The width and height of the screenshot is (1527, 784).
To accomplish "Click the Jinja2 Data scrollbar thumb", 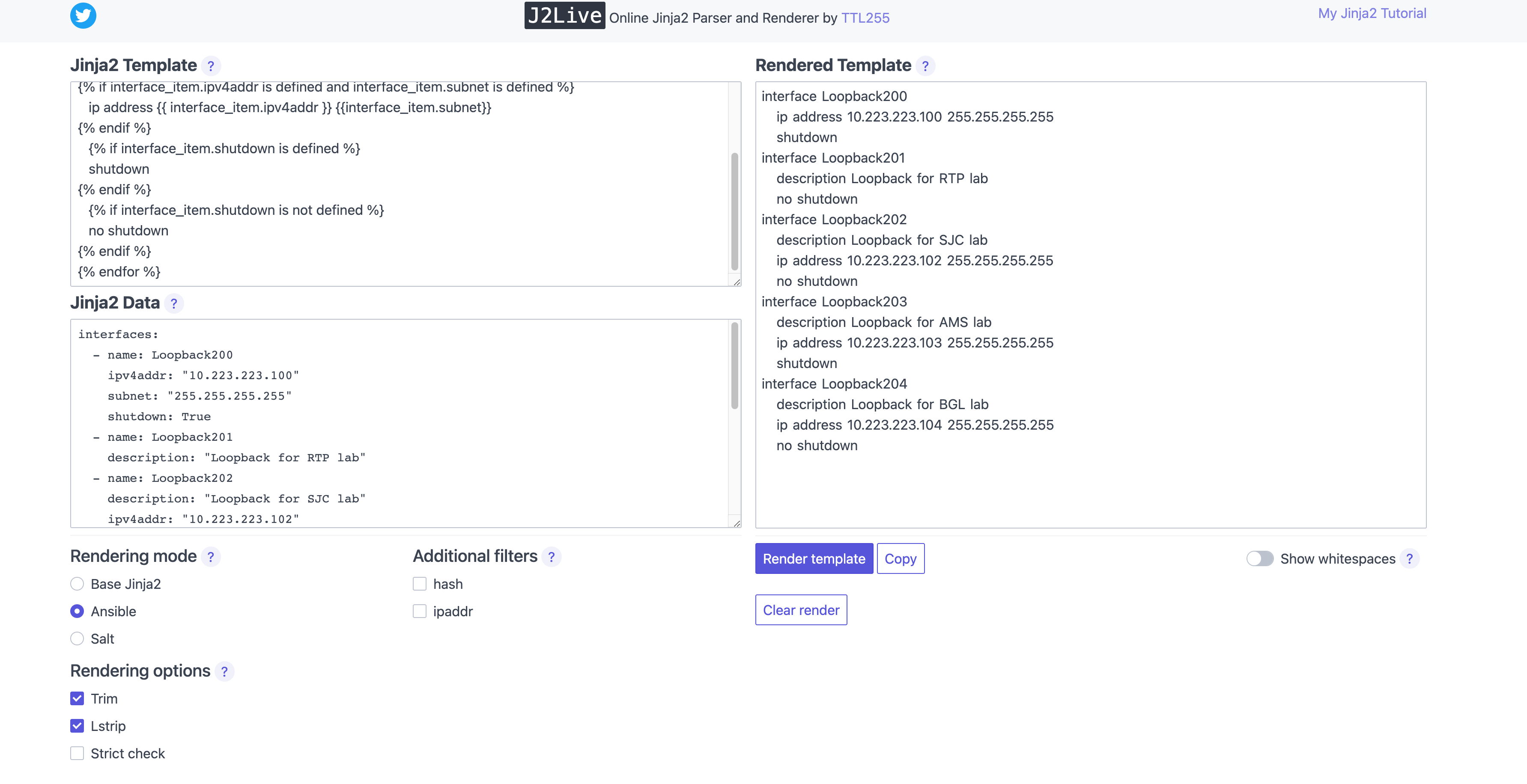I will point(735,365).
